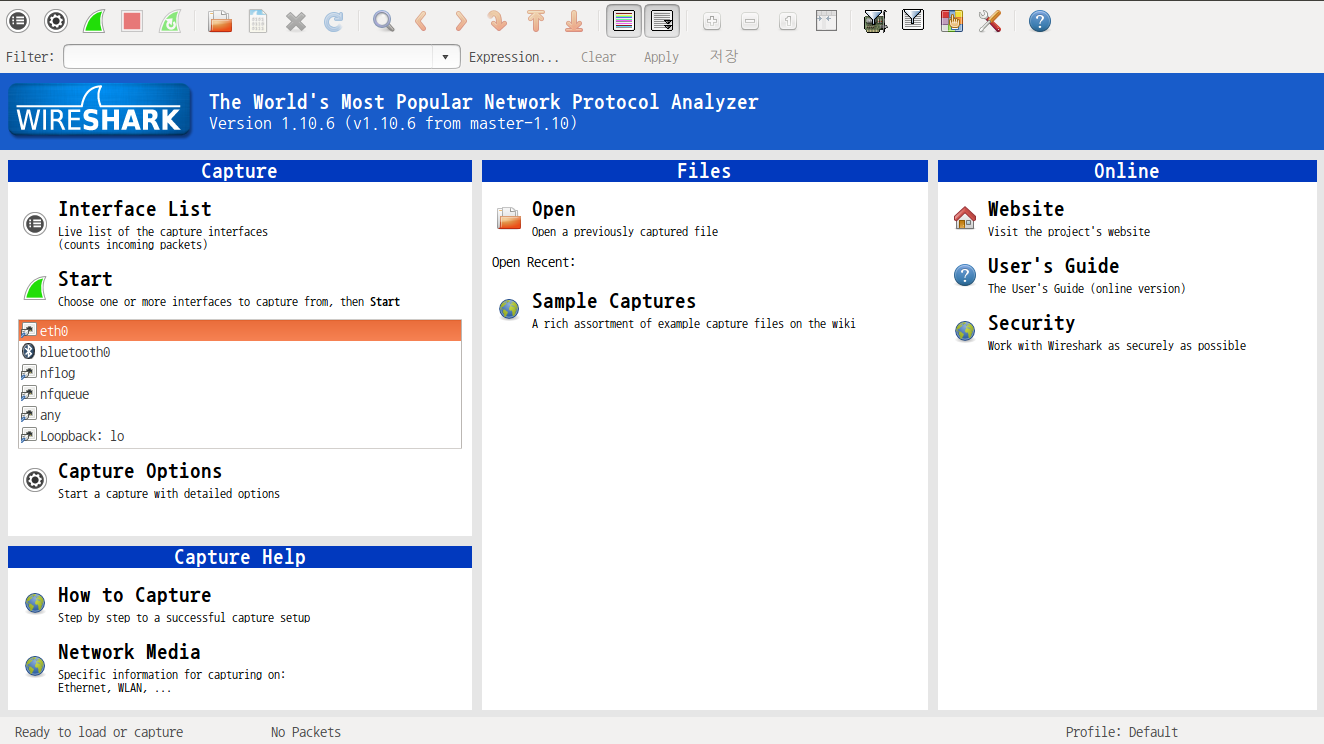Click the house icon beside Website

point(965,218)
